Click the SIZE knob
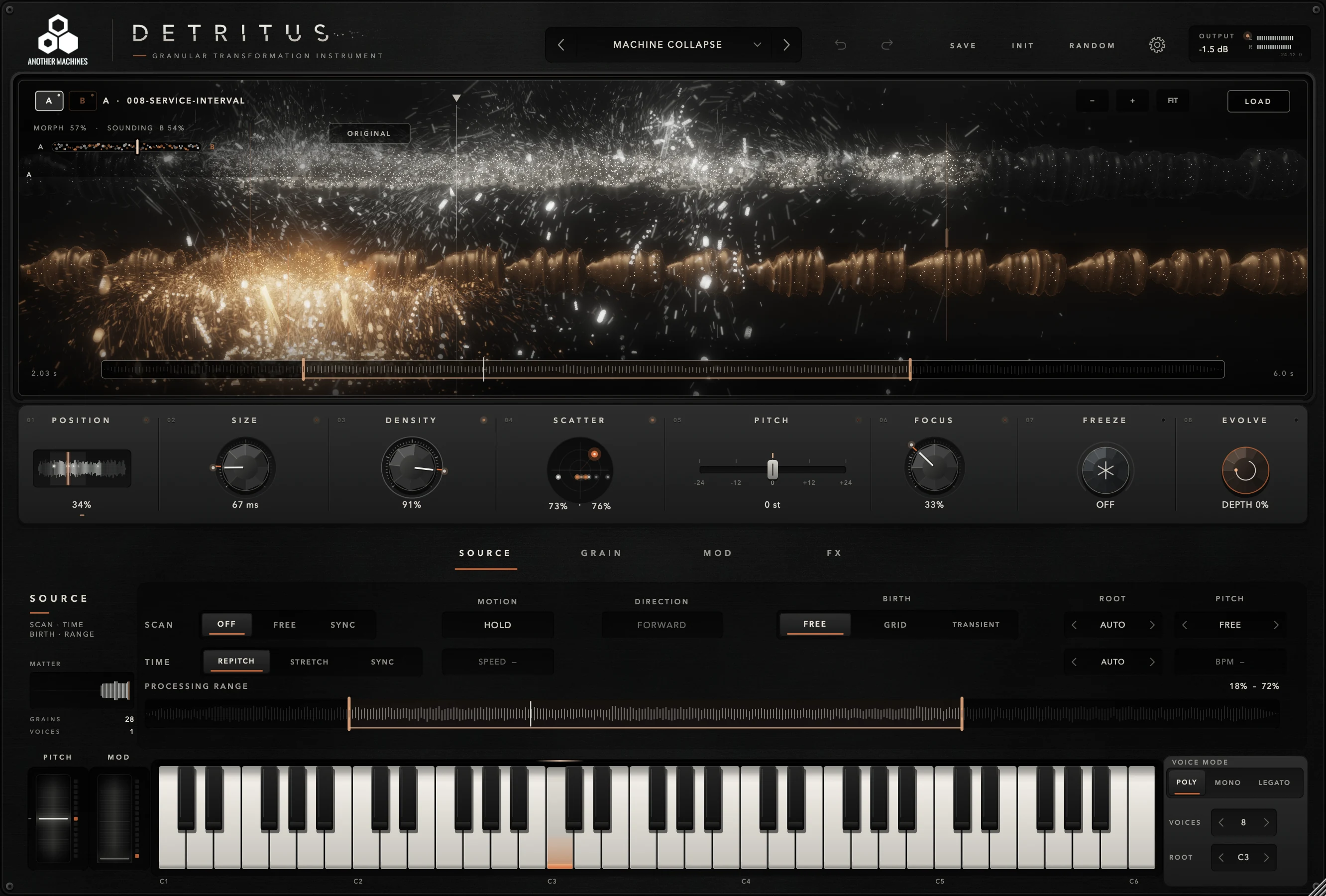Viewport: 1326px width, 896px height. (245, 467)
